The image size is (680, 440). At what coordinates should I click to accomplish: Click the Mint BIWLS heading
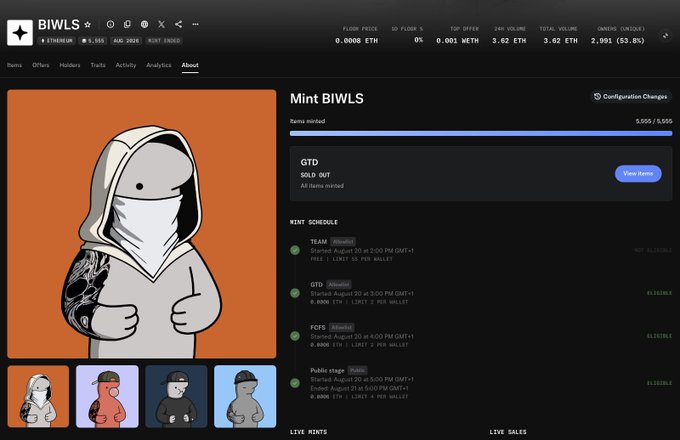[x=327, y=98]
